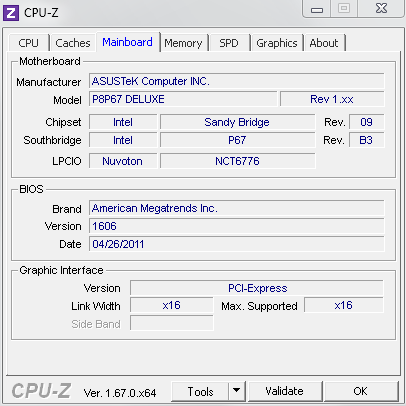Close the CPU-Z window
This screenshot has height=406, width=406.
coord(381,8)
